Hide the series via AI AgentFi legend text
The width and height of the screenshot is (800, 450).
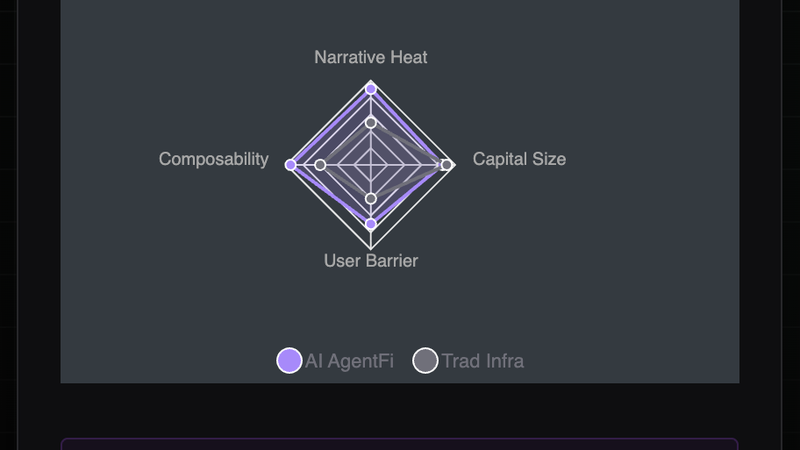(x=349, y=361)
